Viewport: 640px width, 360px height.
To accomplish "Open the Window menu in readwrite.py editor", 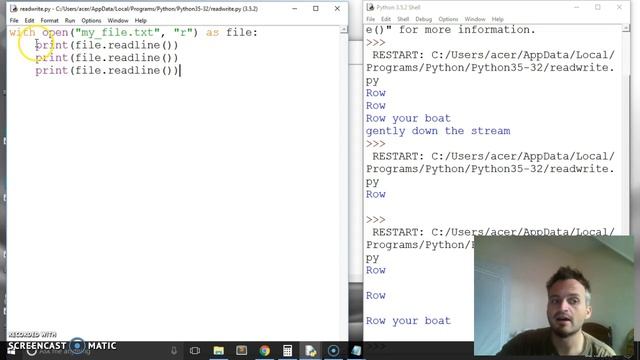I will 118,20.
